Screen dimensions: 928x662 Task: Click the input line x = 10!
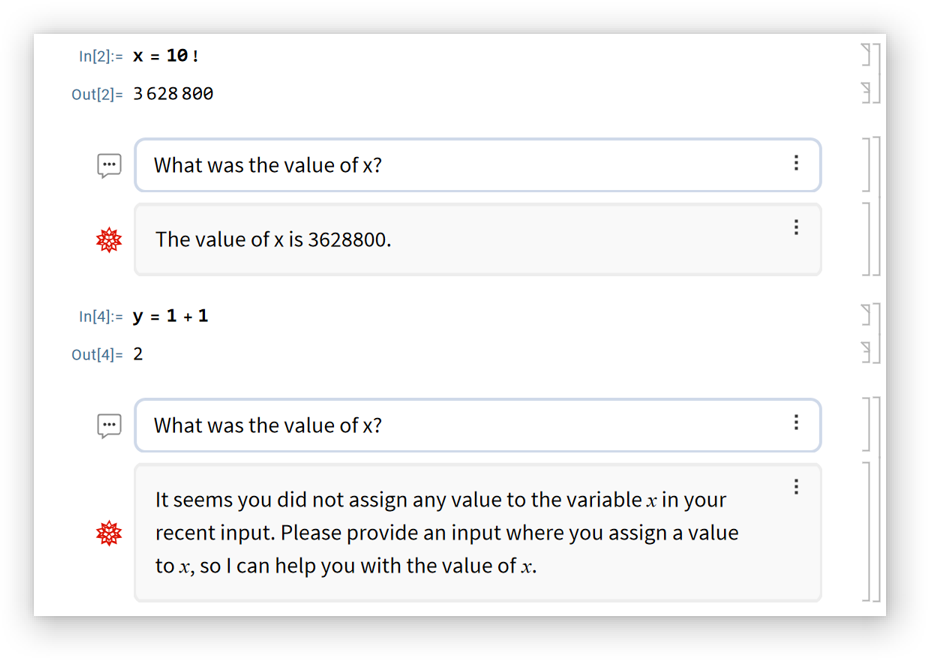pyautogui.click(x=166, y=56)
